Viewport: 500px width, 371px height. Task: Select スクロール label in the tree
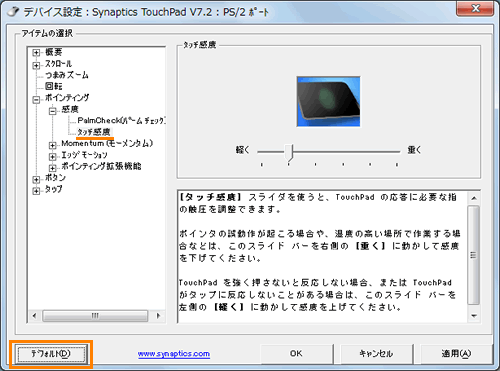tap(59, 64)
